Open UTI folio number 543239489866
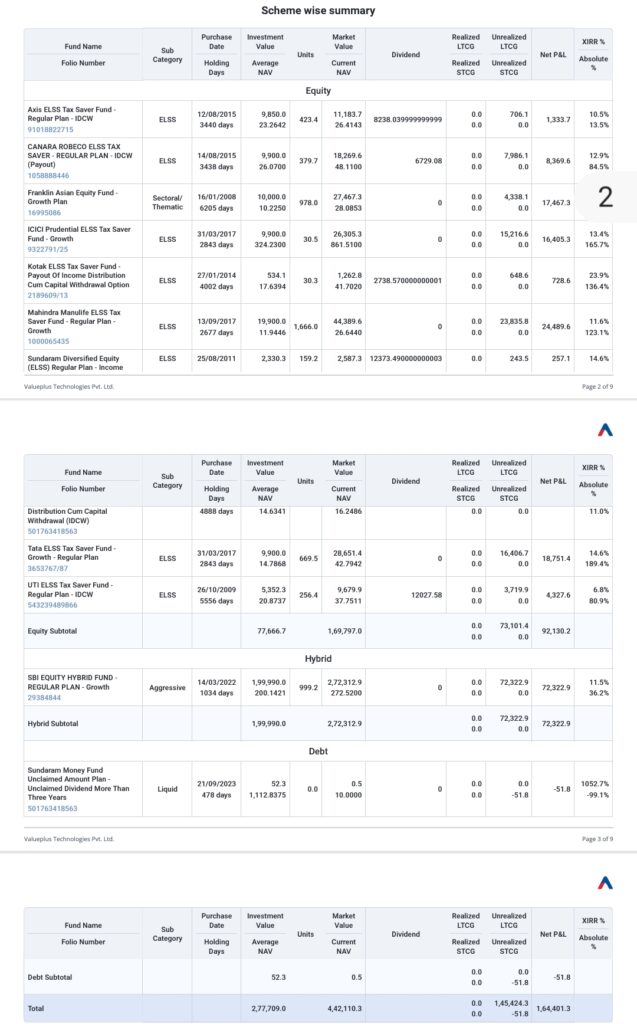Viewport: 637px width, 1024px height. click(x=52, y=605)
